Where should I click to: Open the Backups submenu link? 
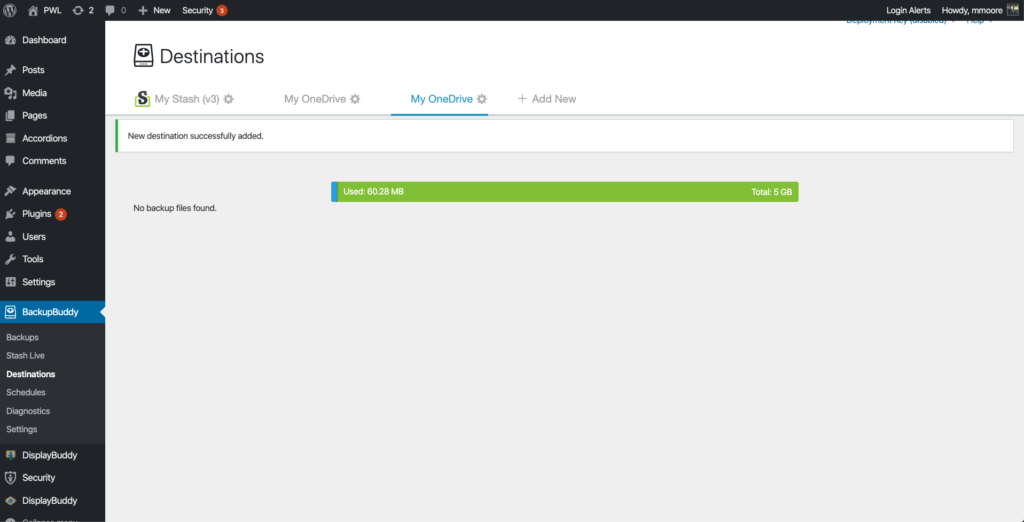[22, 338]
